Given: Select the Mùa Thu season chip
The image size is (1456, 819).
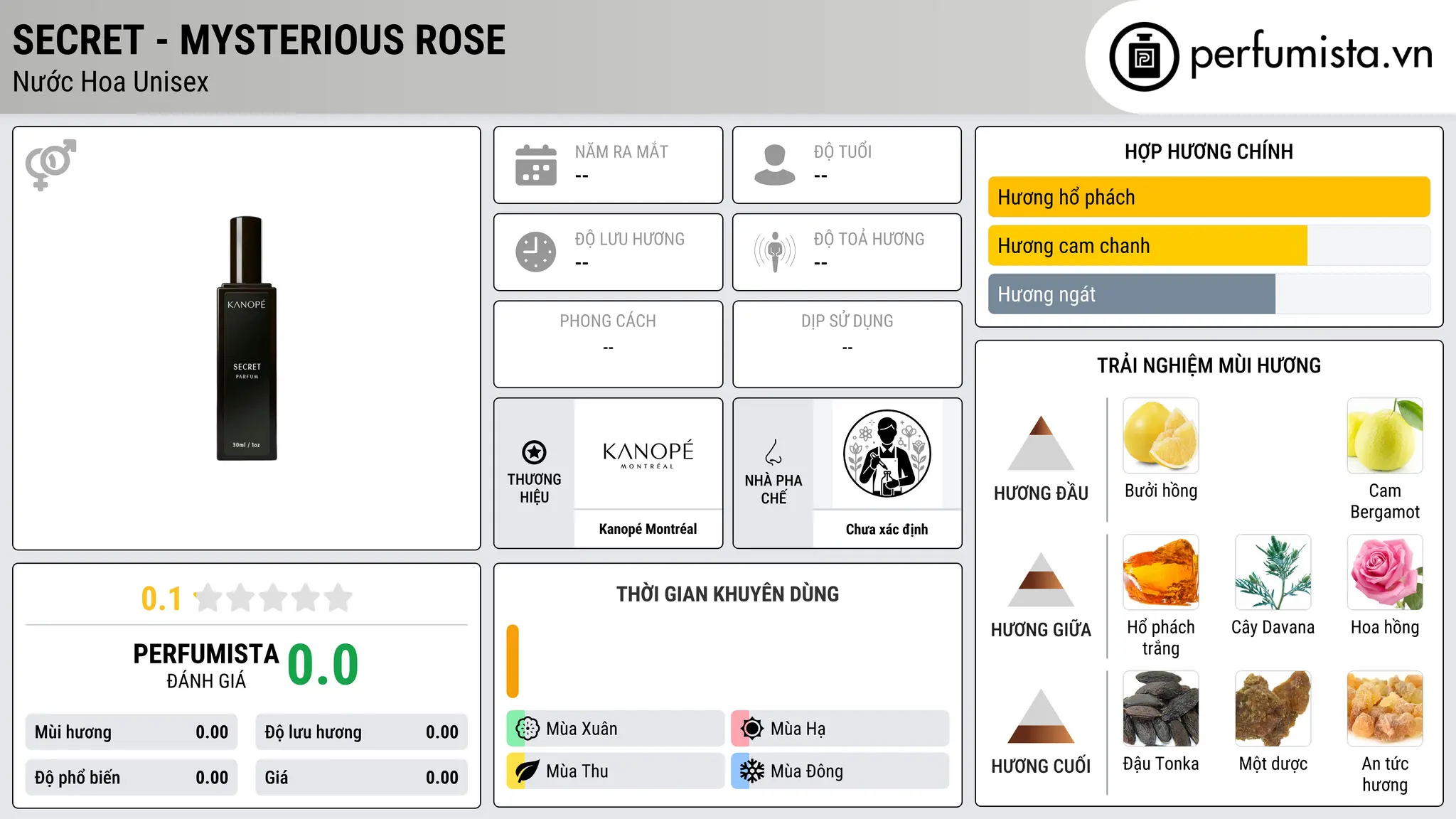Looking at the screenshot, I should coord(615,771).
